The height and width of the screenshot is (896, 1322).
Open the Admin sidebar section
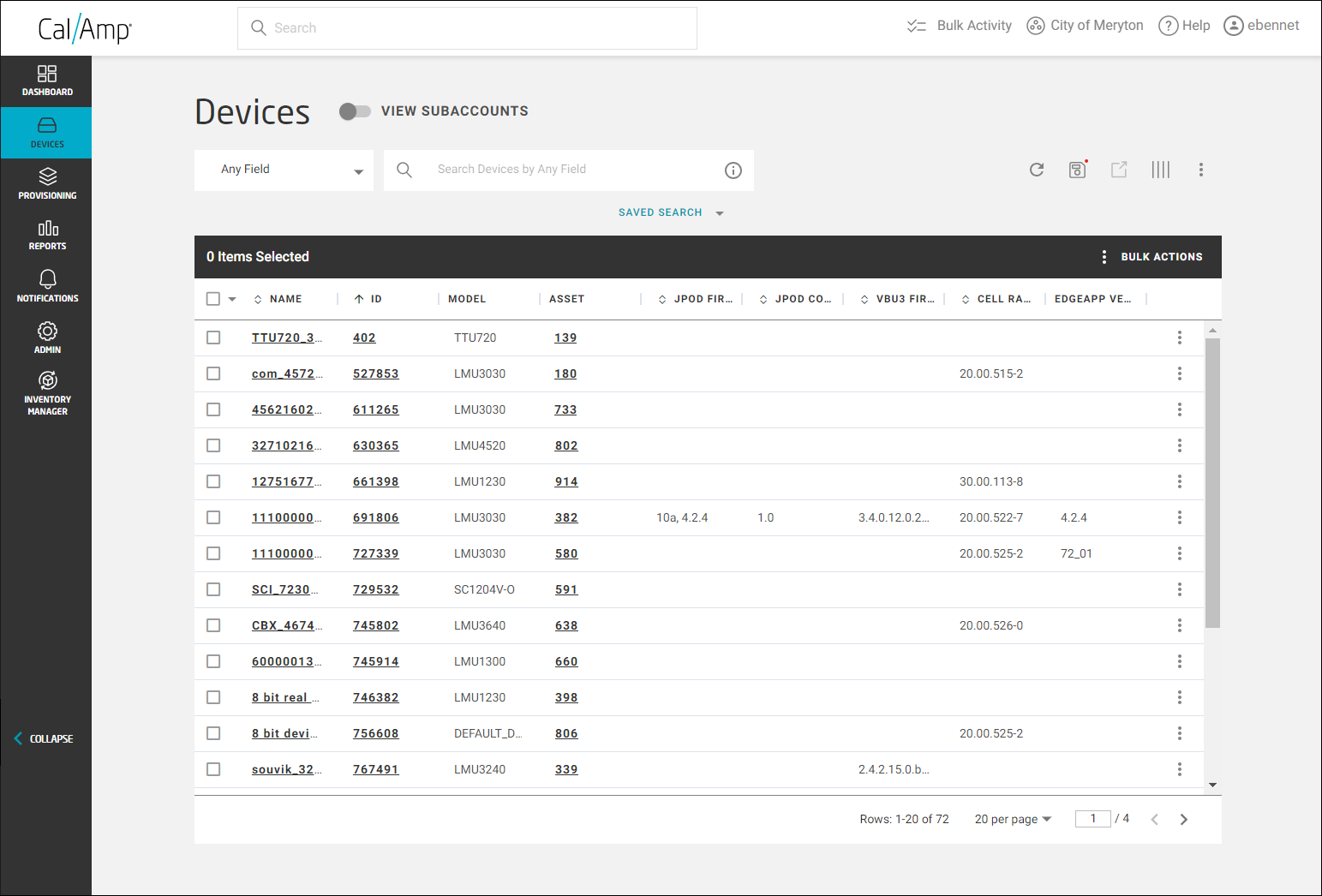coord(47,337)
